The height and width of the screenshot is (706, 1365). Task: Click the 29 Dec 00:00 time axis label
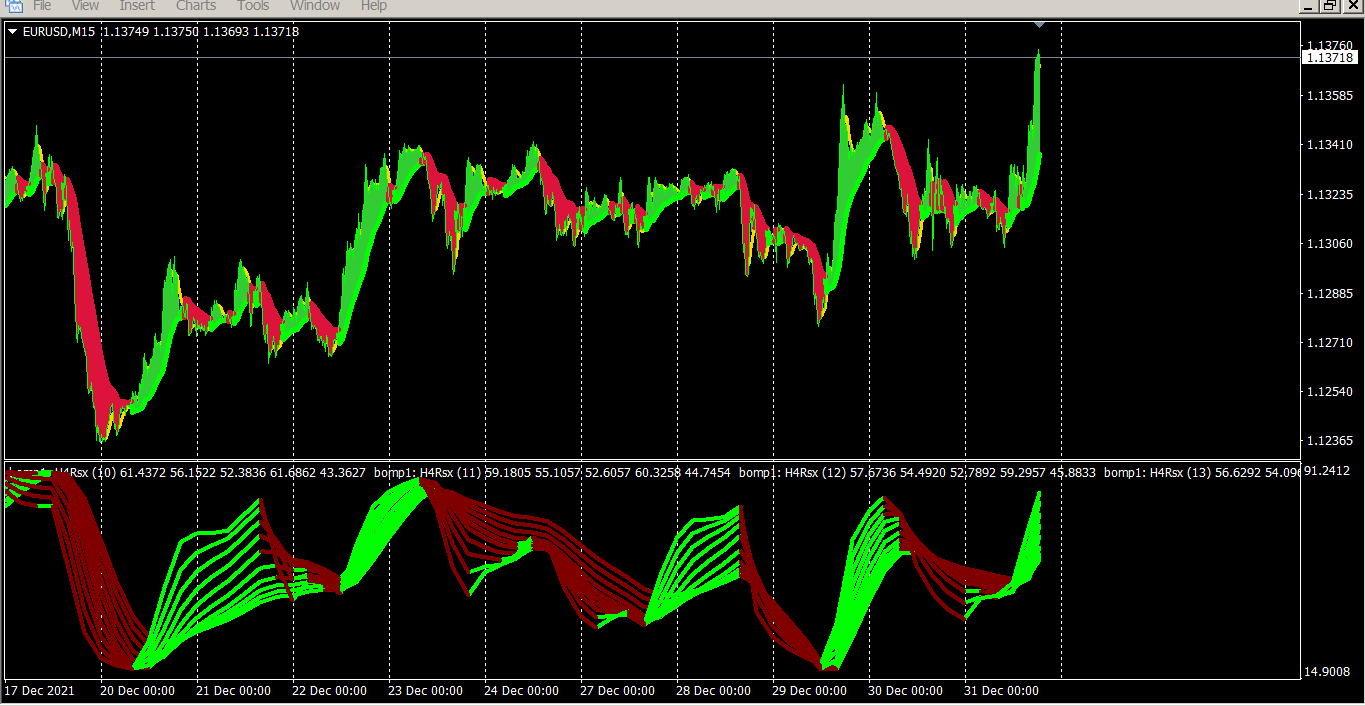pyautogui.click(x=809, y=691)
